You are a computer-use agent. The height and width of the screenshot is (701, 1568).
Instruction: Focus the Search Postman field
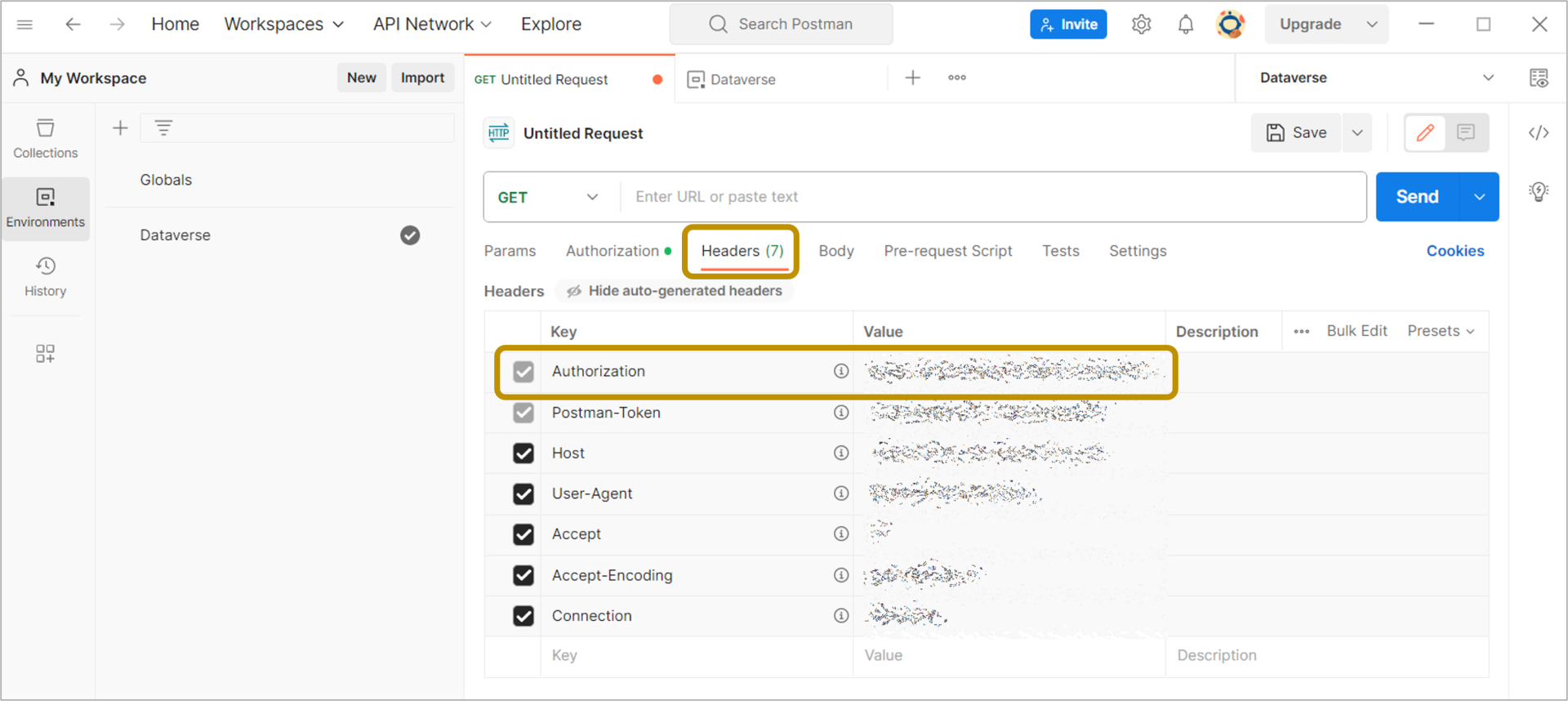click(x=782, y=25)
